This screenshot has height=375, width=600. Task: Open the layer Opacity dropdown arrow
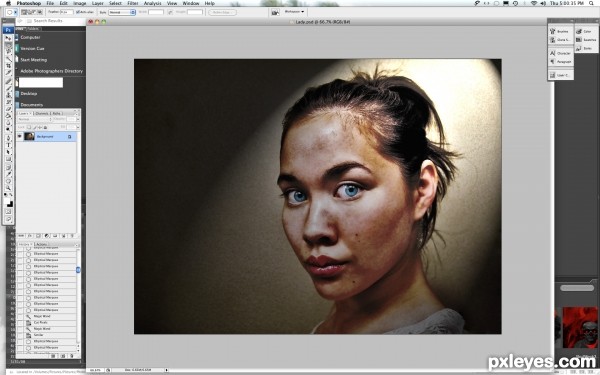[x=78, y=119]
